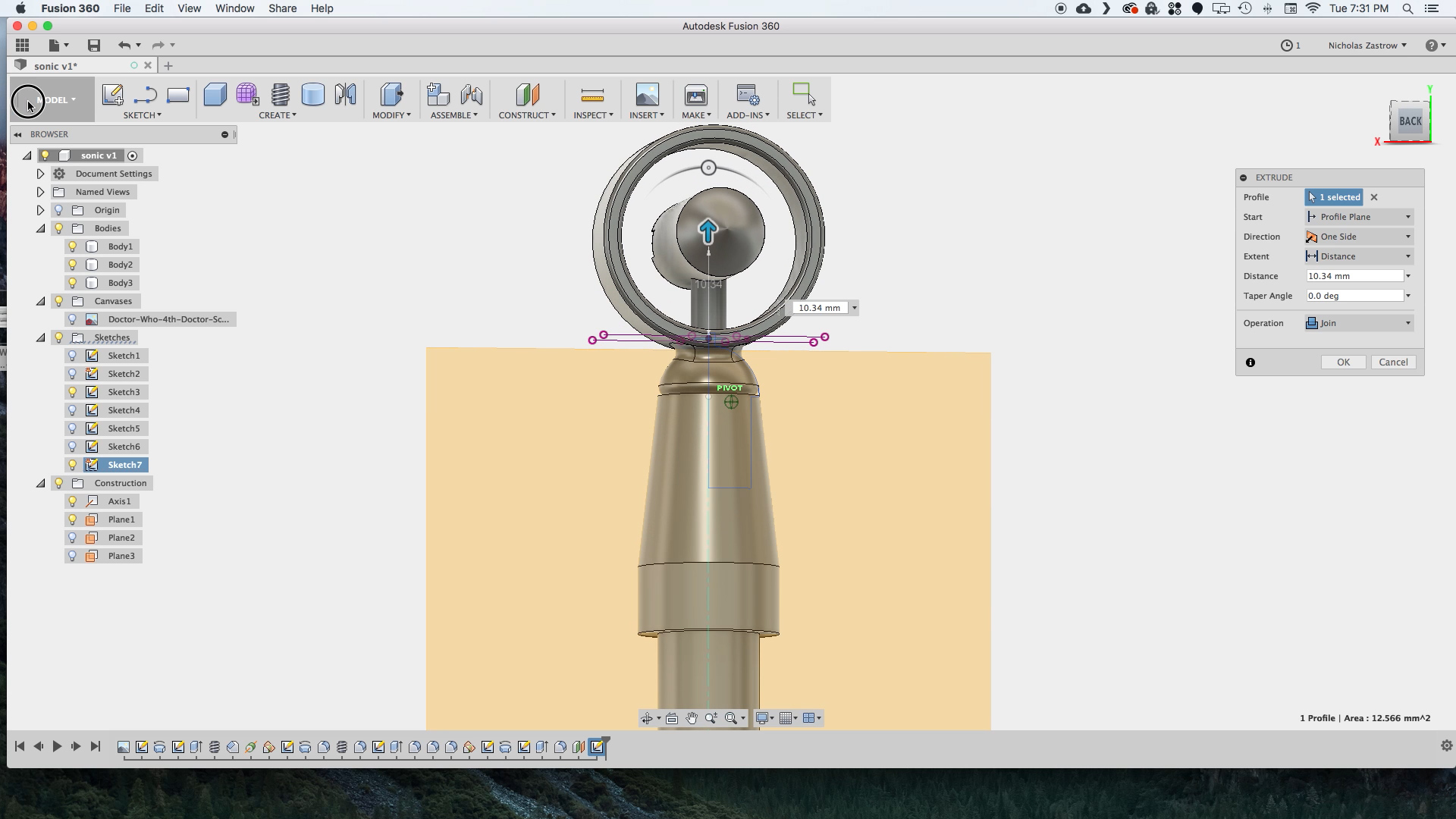Toggle visibility of Sketch1
This screenshot has height=819, width=1456.
click(x=73, y=356)
